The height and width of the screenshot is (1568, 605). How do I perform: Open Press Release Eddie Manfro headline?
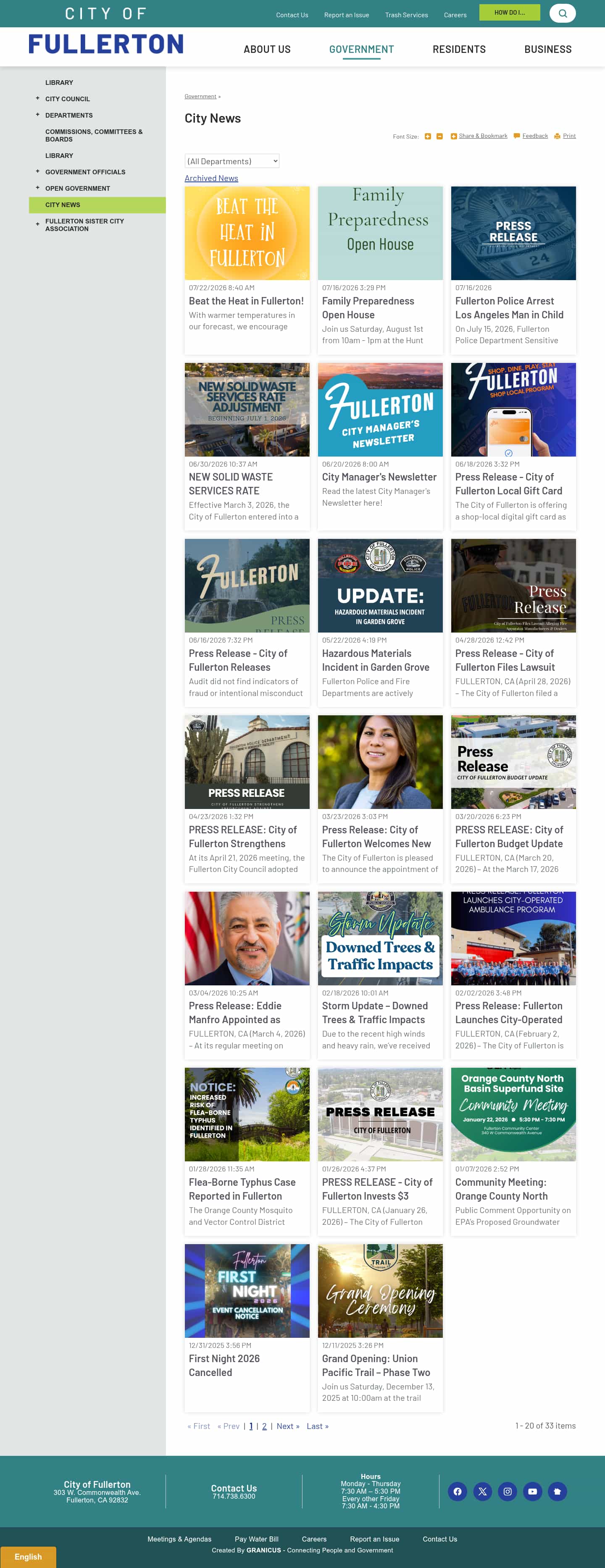[x=235, y=1013]
